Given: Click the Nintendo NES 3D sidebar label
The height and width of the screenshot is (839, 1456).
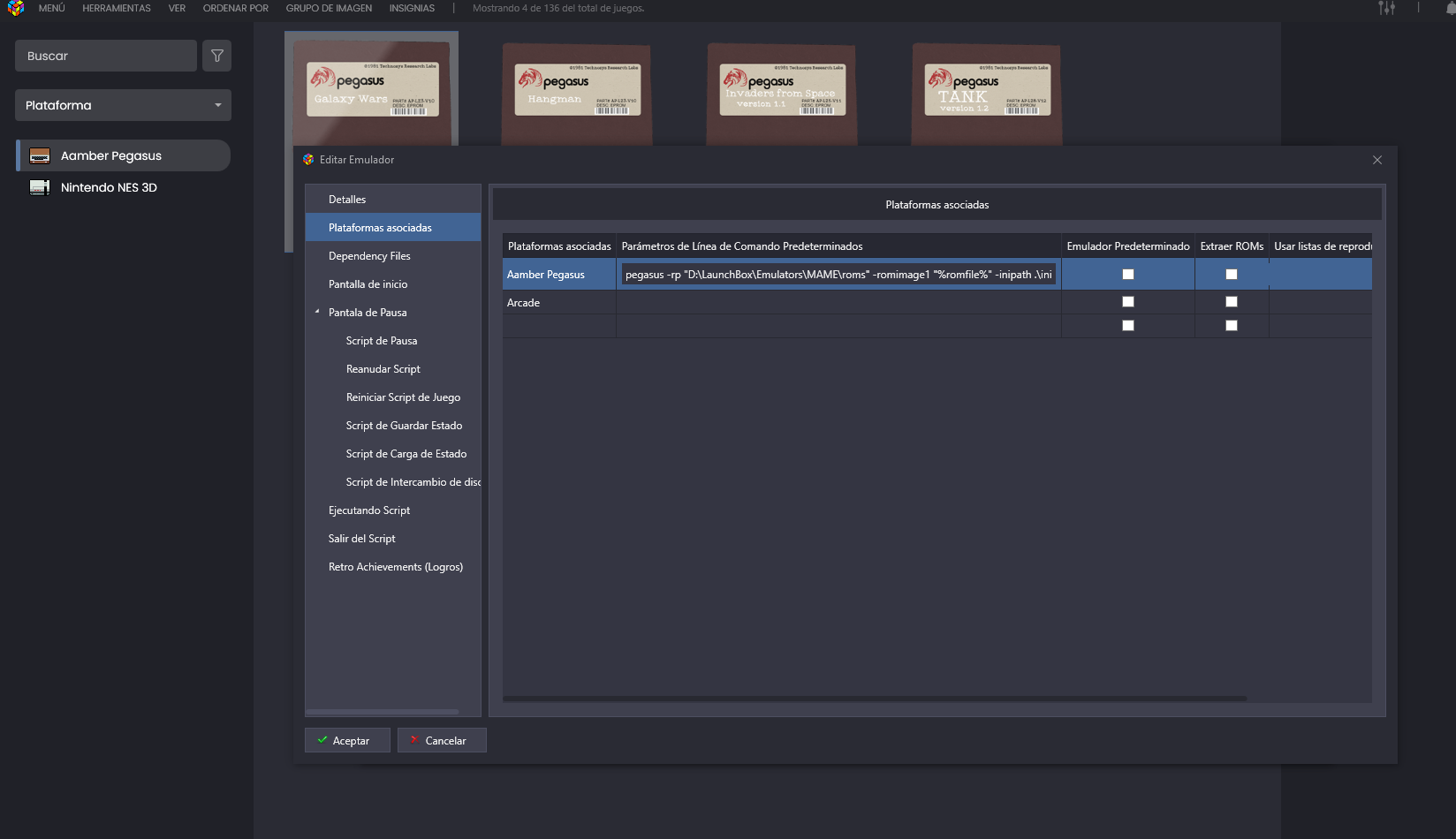Looking at the screenshot, I should click(109, 187).
